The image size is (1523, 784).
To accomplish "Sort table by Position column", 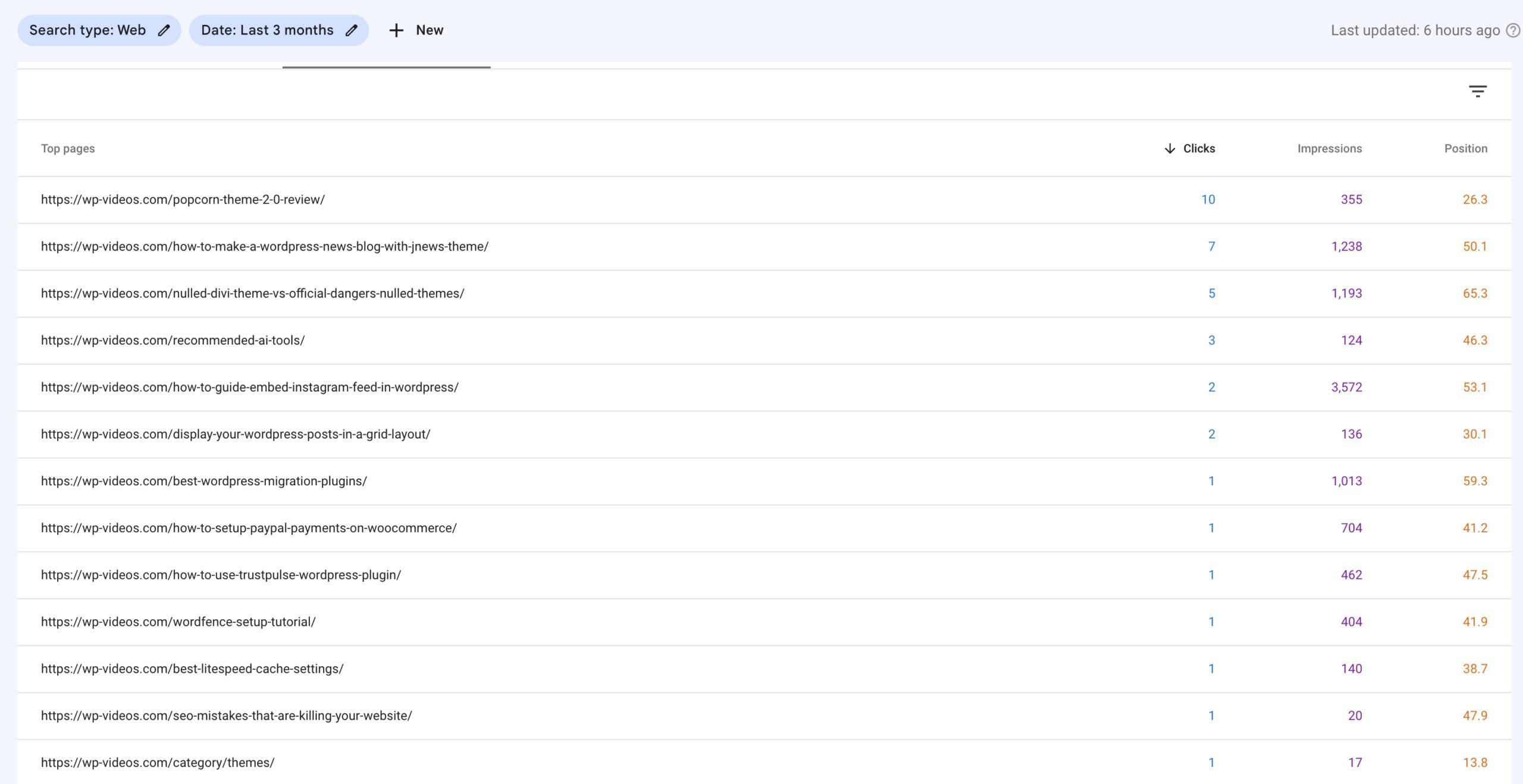I will (x=1465, y=149).
